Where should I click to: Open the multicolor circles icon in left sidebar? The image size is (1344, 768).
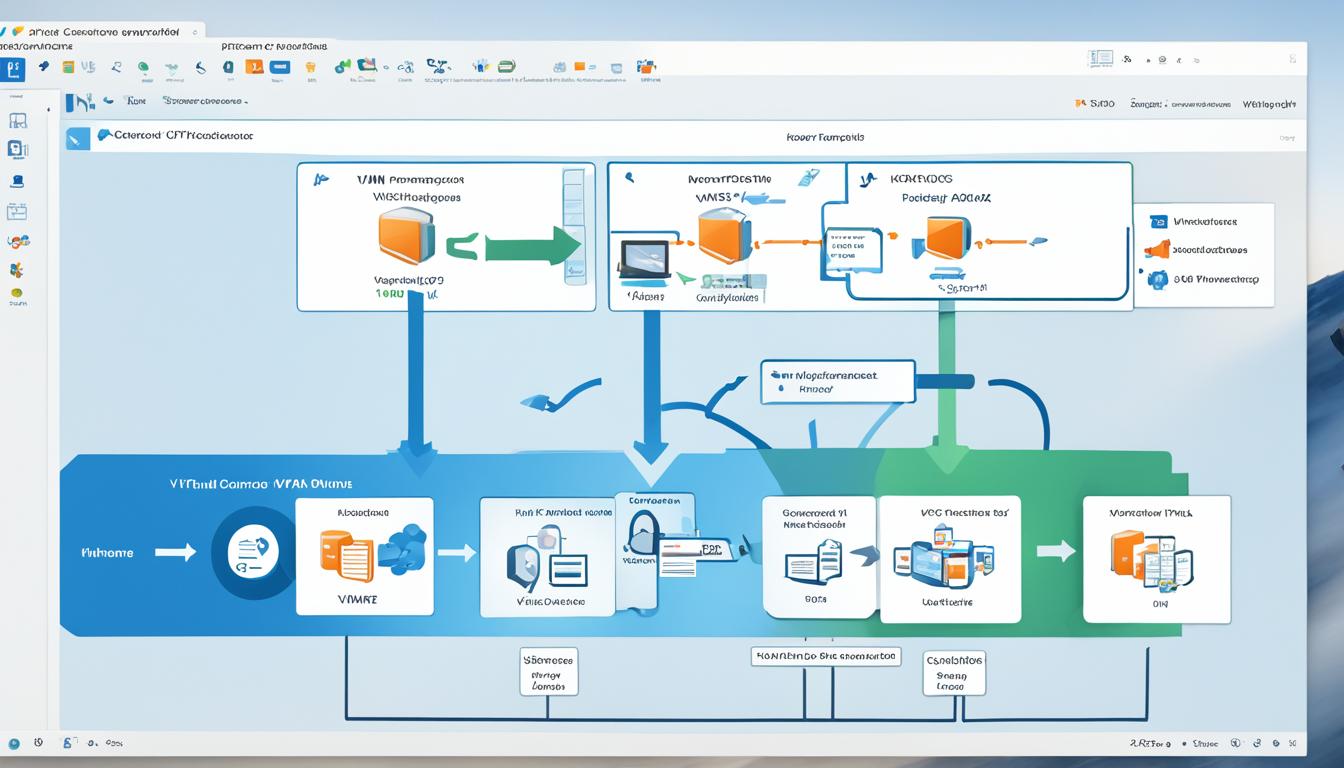pos(17,241)
